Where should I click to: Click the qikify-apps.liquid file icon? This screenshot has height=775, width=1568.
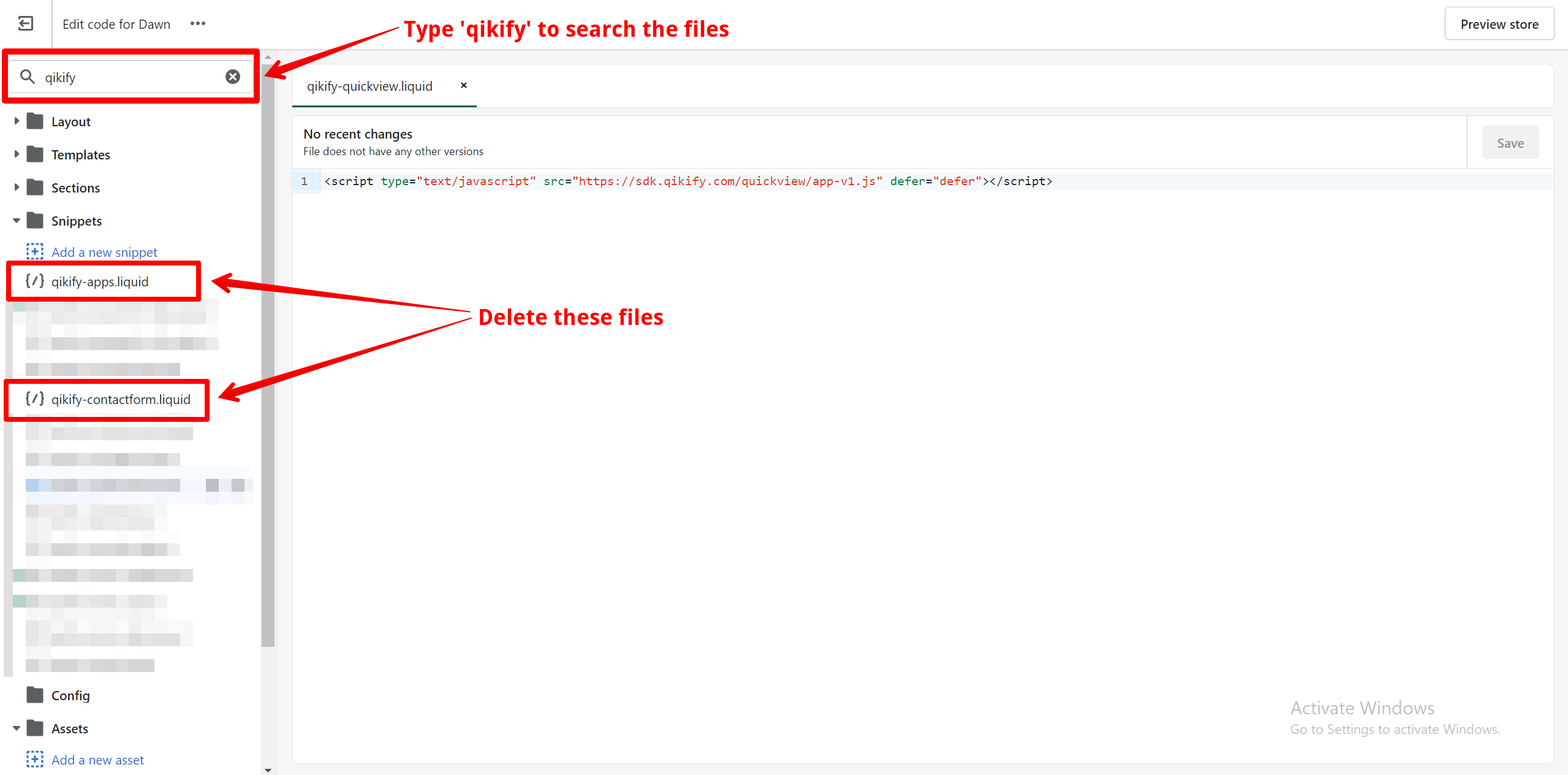pyautogui.click(x=35, y=281)
